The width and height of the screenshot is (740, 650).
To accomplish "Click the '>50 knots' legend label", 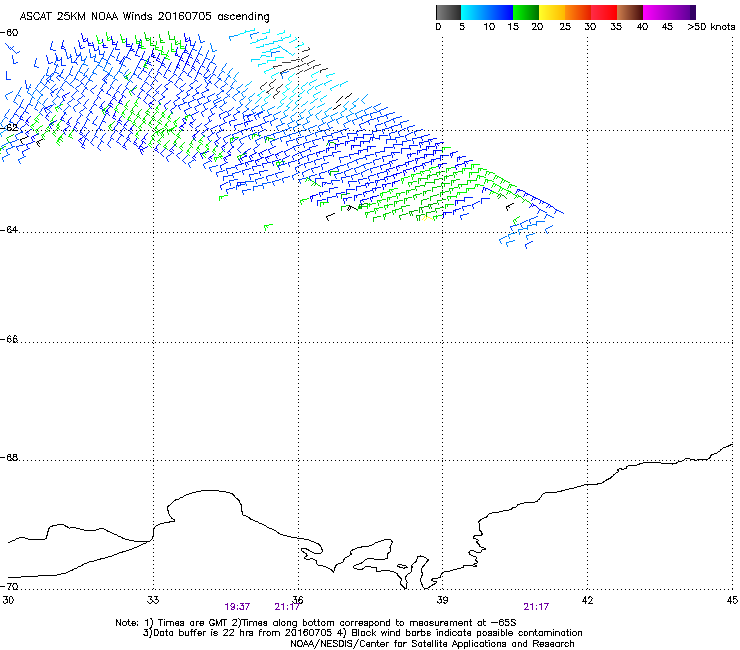I will [x=711, y=27].
